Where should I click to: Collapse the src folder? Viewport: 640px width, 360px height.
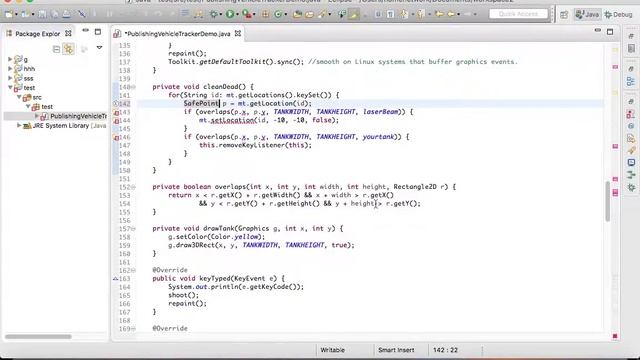[x=19, y=97]
